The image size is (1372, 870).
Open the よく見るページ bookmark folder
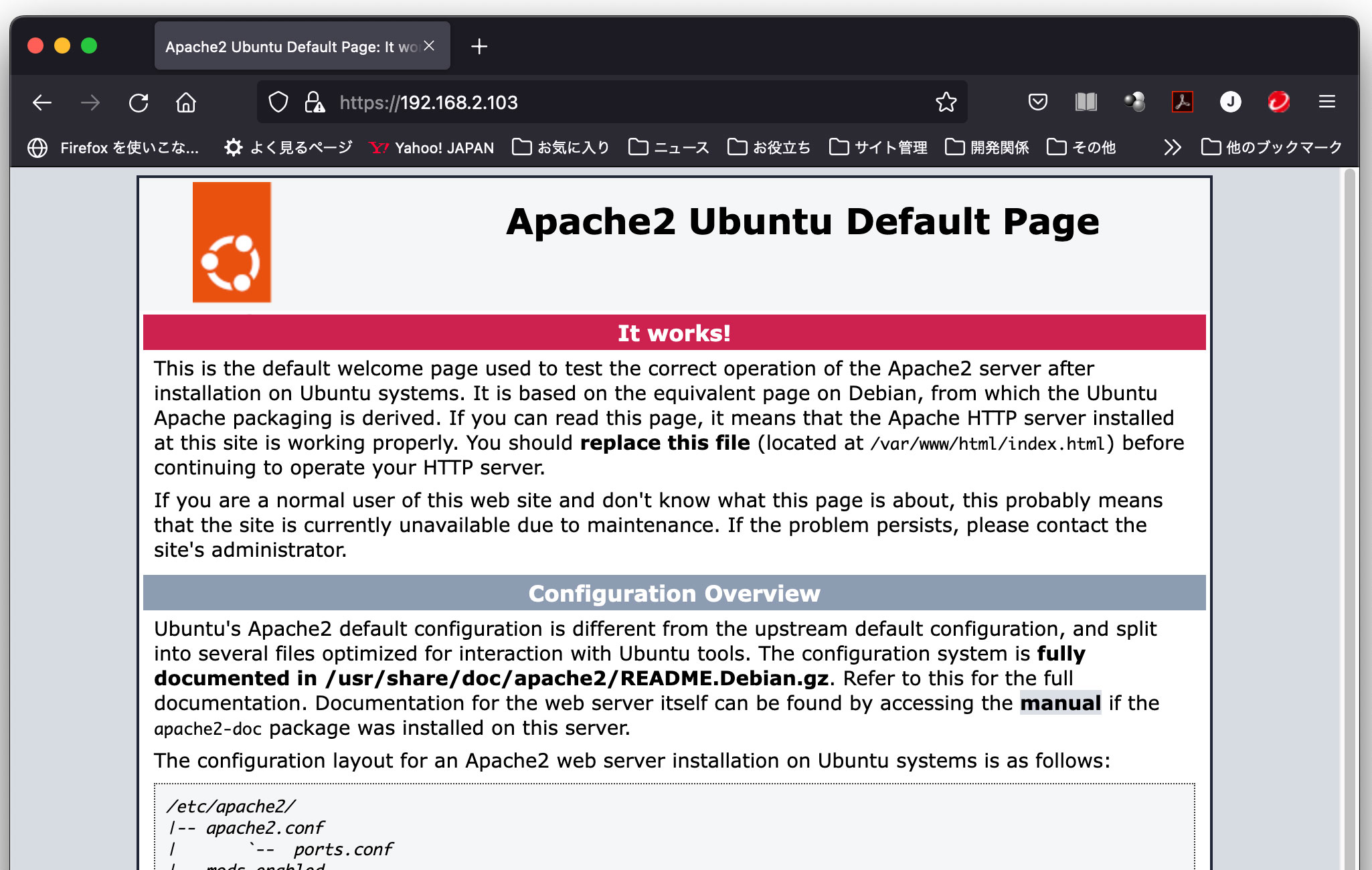point(288,147)
